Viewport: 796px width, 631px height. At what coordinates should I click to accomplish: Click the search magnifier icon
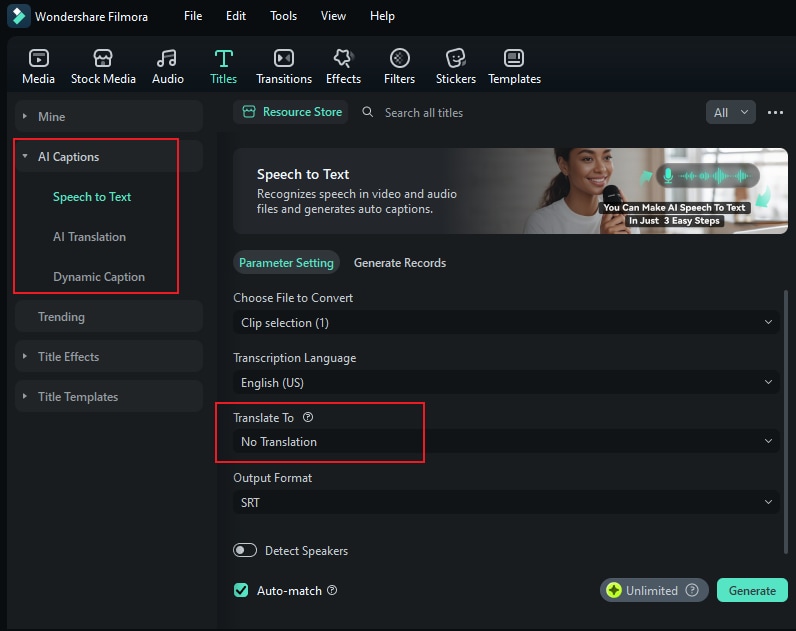[368, 112]
